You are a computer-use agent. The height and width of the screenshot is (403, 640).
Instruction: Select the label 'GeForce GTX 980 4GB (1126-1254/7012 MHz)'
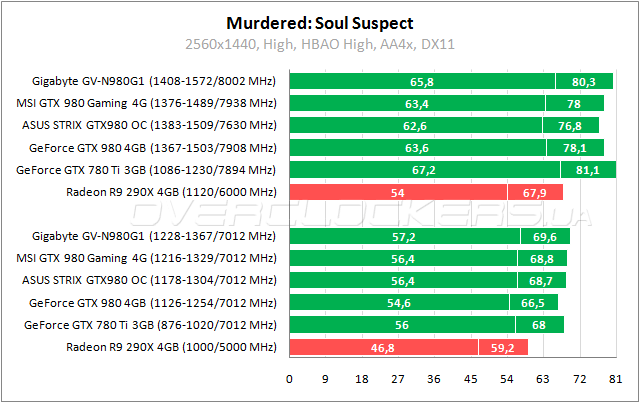pyautogui.click(x=153, y=303)
